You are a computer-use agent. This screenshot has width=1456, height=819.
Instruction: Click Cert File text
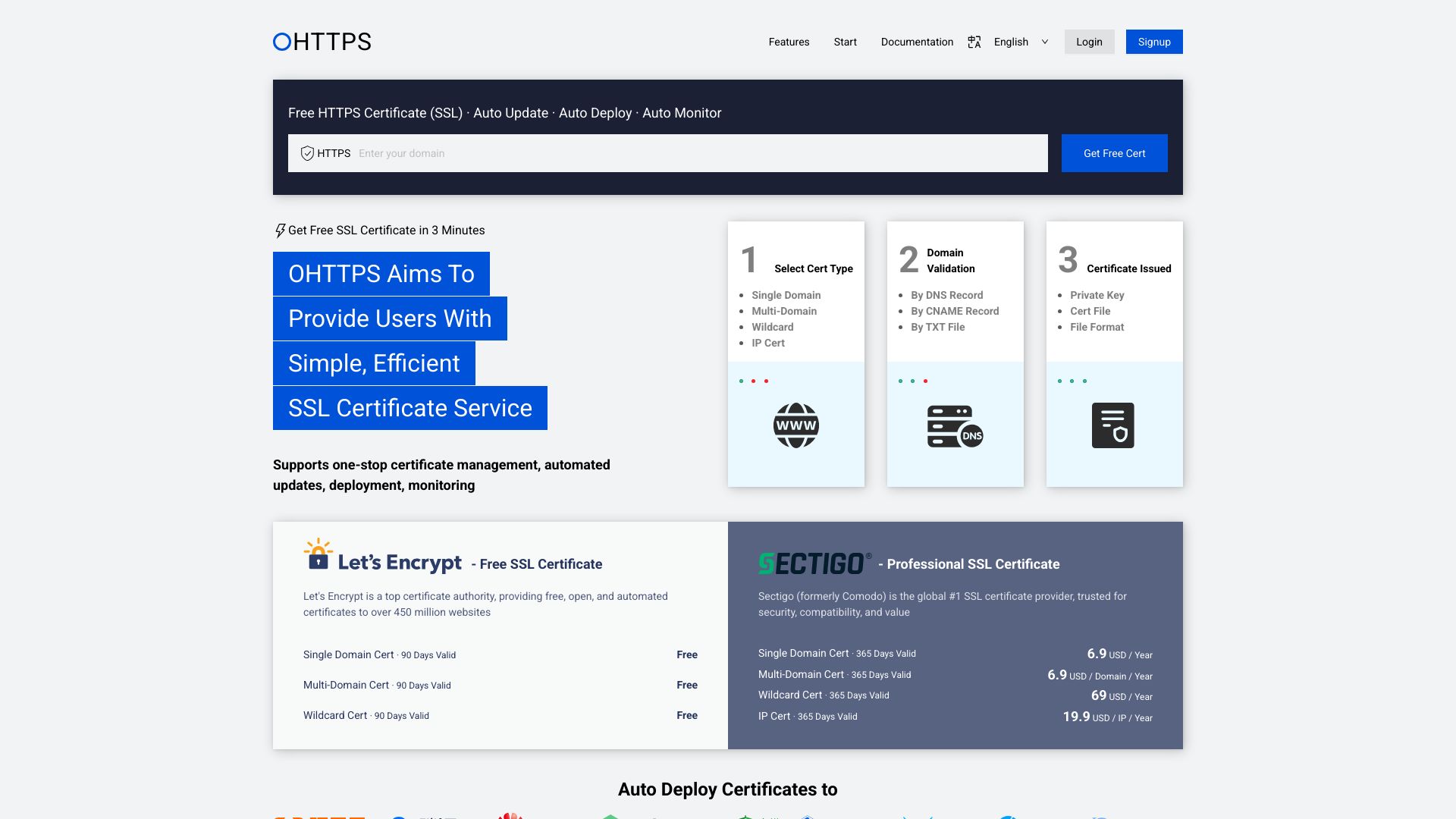point(1090,311)
